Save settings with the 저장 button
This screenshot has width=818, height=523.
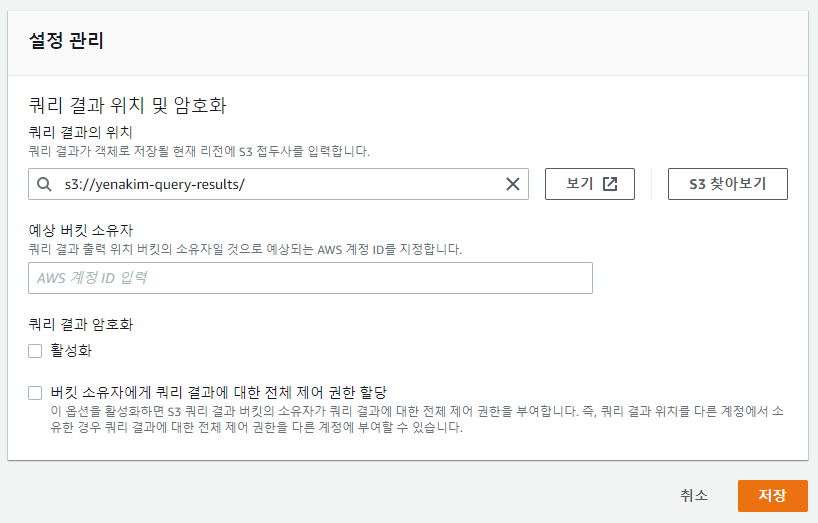(x=773, y=495)
